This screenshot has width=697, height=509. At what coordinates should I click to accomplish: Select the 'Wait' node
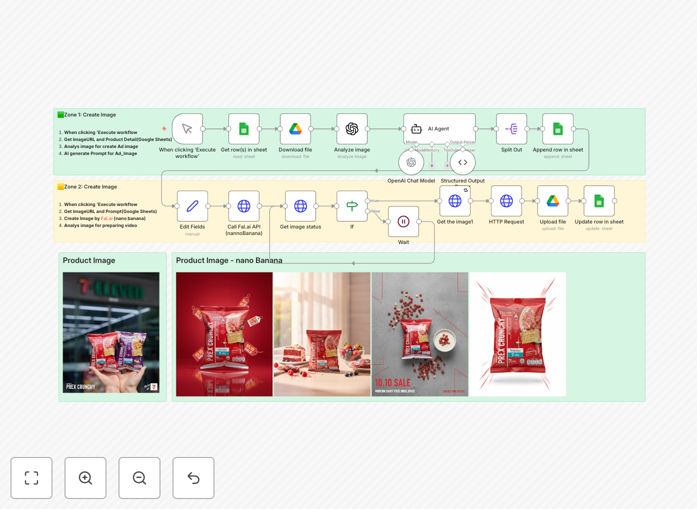tap(403, 221)
